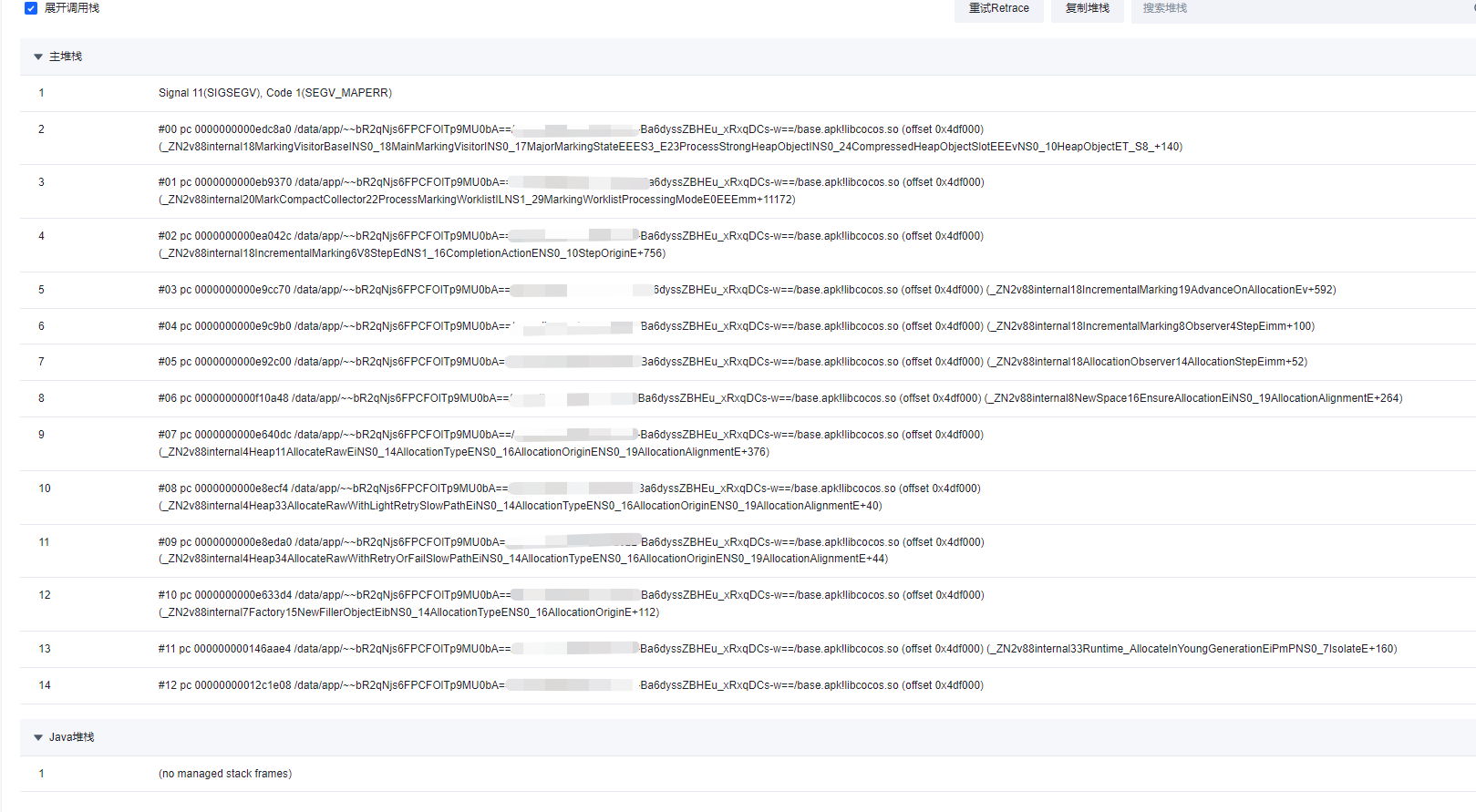The width and height of the screenshot is (1476, 812).
Task: Click line number 14 in main stack
Action: coord(45,685)
